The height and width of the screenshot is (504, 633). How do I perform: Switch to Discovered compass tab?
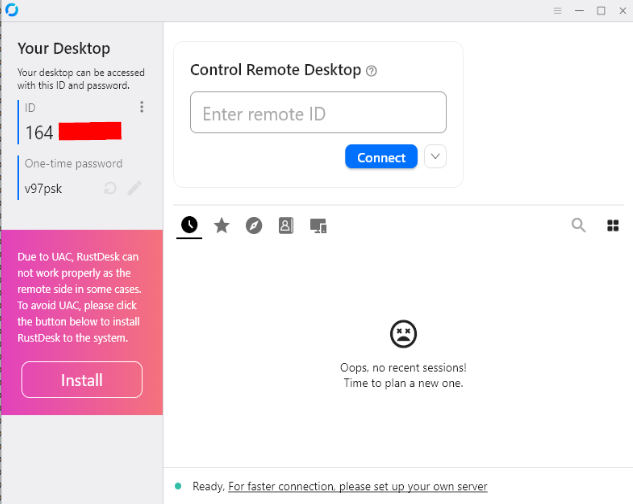(x=254, y=225)
